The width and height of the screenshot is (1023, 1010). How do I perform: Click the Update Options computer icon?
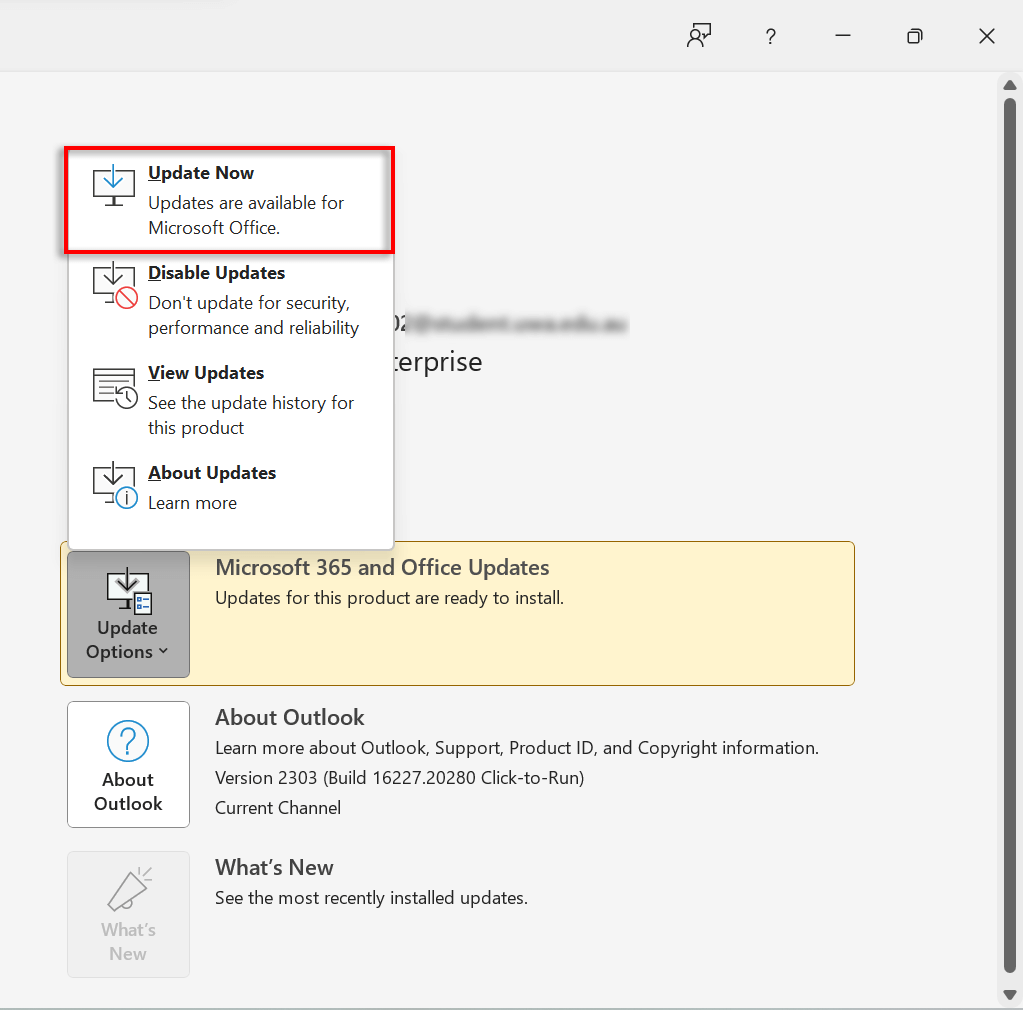128,590
